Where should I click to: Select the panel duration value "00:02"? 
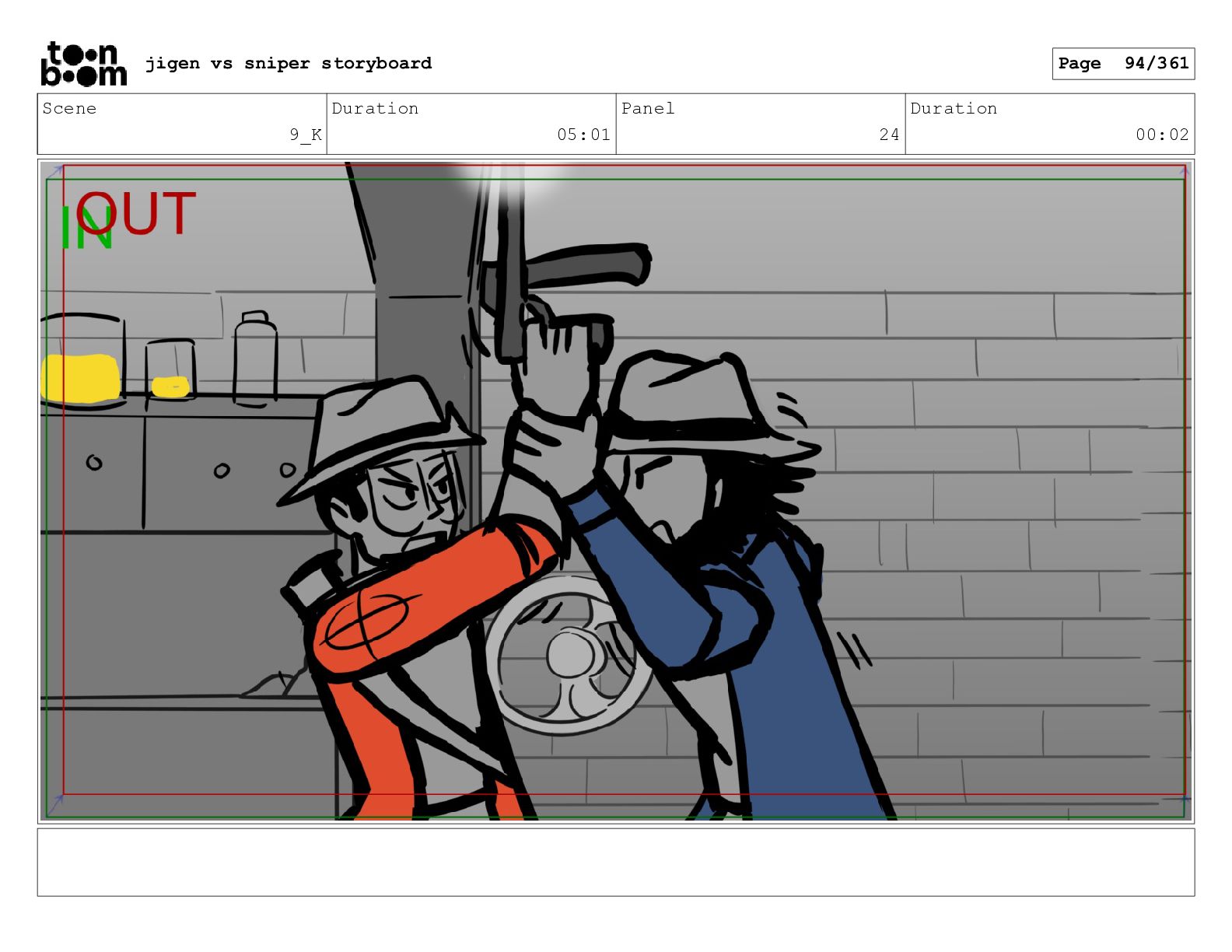[x=1162, y=135]
